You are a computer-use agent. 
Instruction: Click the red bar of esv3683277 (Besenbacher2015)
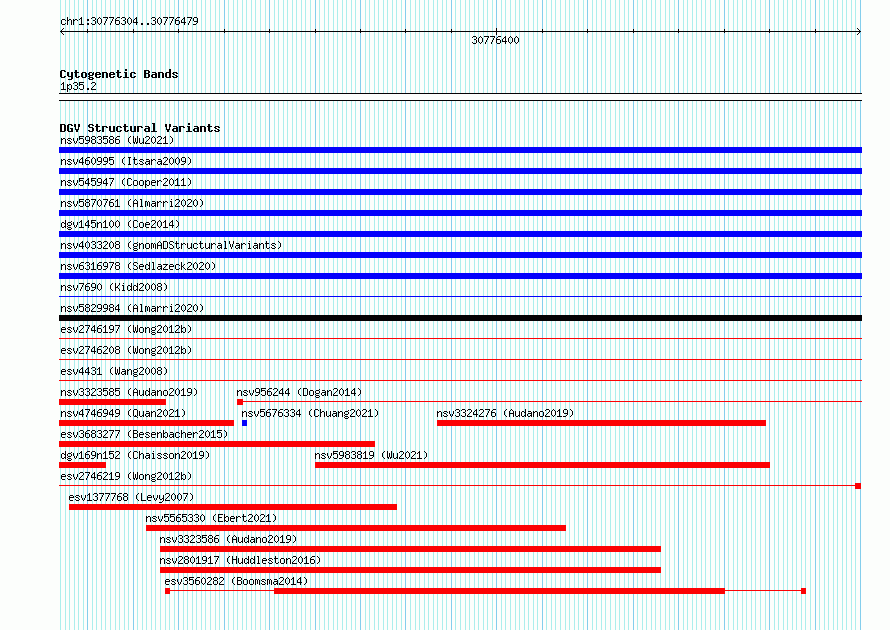tap(217, 444)
